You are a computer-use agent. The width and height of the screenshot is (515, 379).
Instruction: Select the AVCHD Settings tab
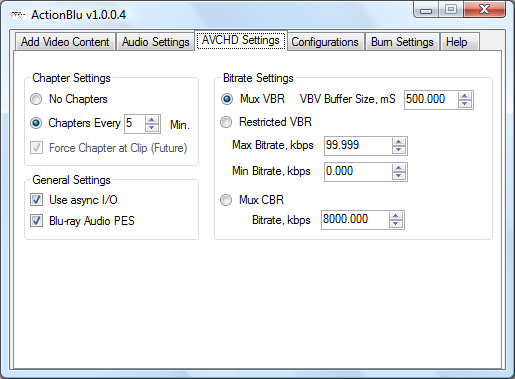[241, 40]
